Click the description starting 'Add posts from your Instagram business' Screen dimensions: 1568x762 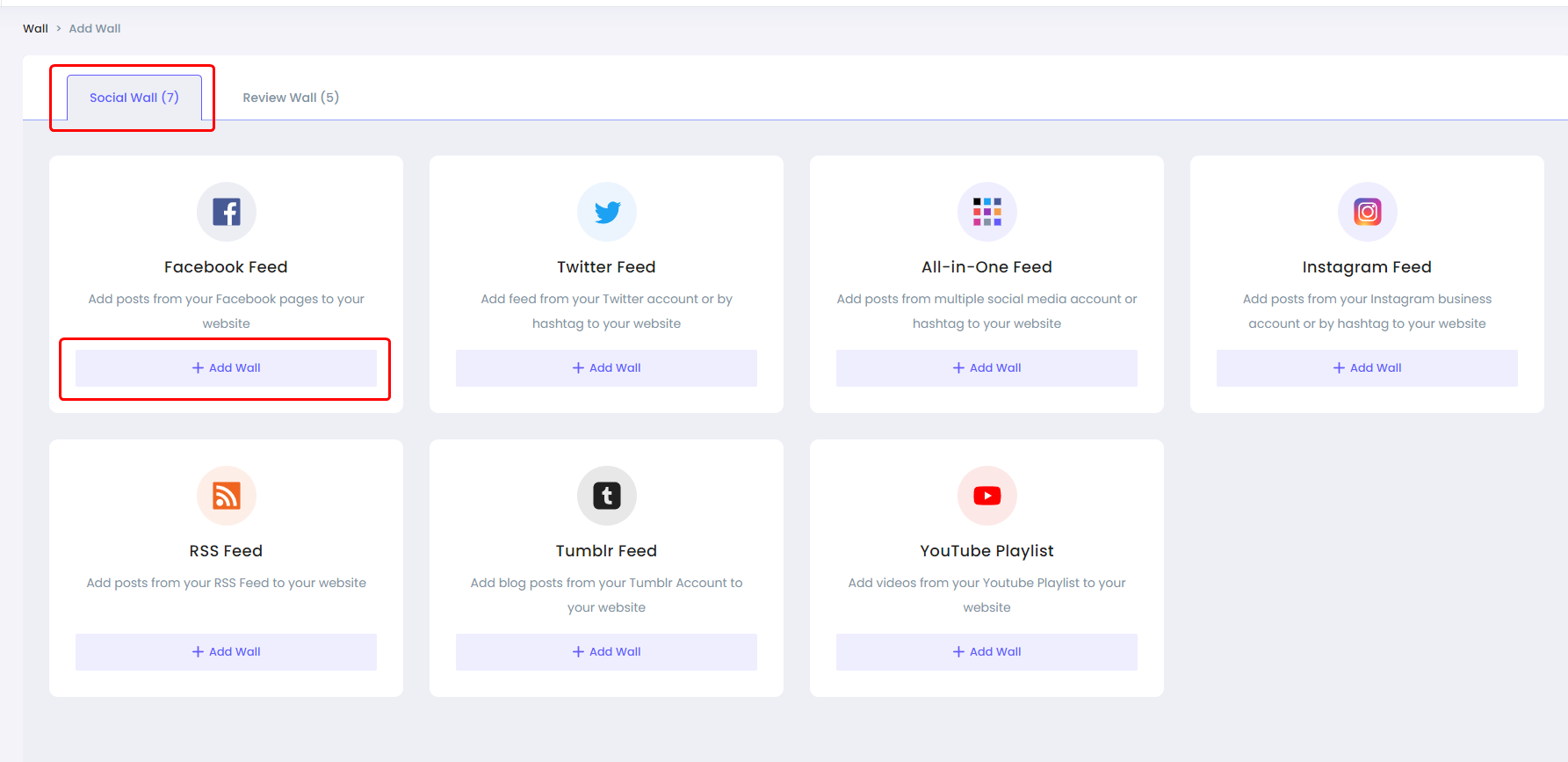(x=1368, y=311)
